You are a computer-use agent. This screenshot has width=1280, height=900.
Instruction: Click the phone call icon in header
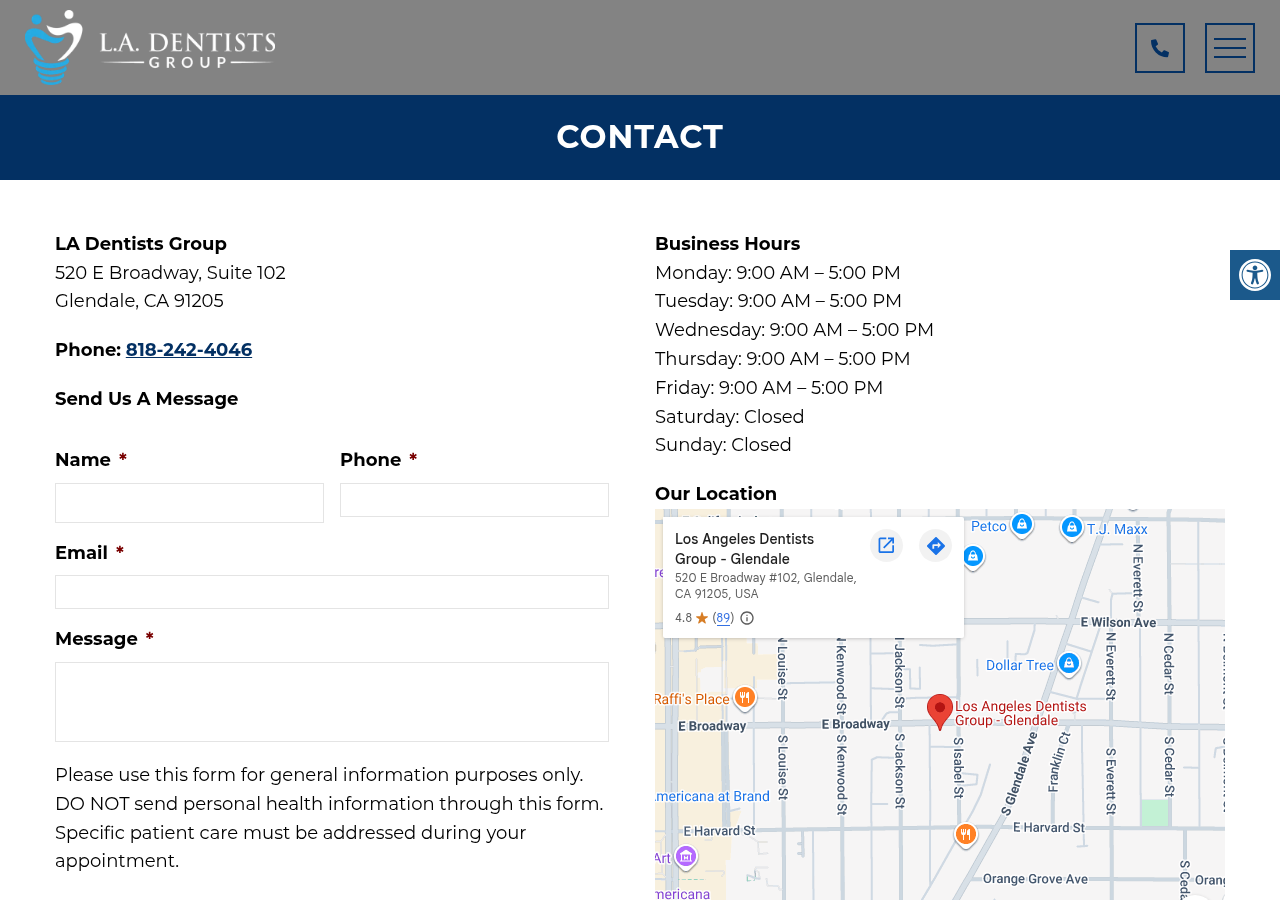[1160, 48]
